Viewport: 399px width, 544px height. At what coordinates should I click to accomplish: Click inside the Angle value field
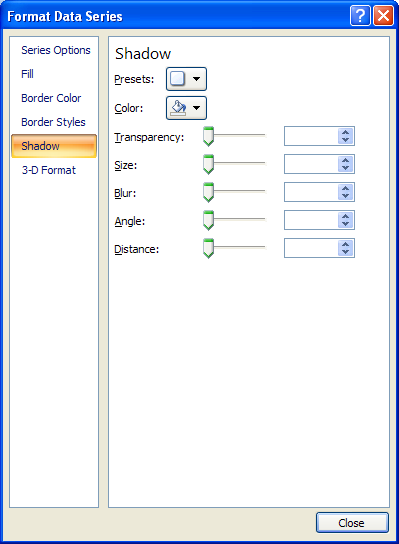coord(311,220)
